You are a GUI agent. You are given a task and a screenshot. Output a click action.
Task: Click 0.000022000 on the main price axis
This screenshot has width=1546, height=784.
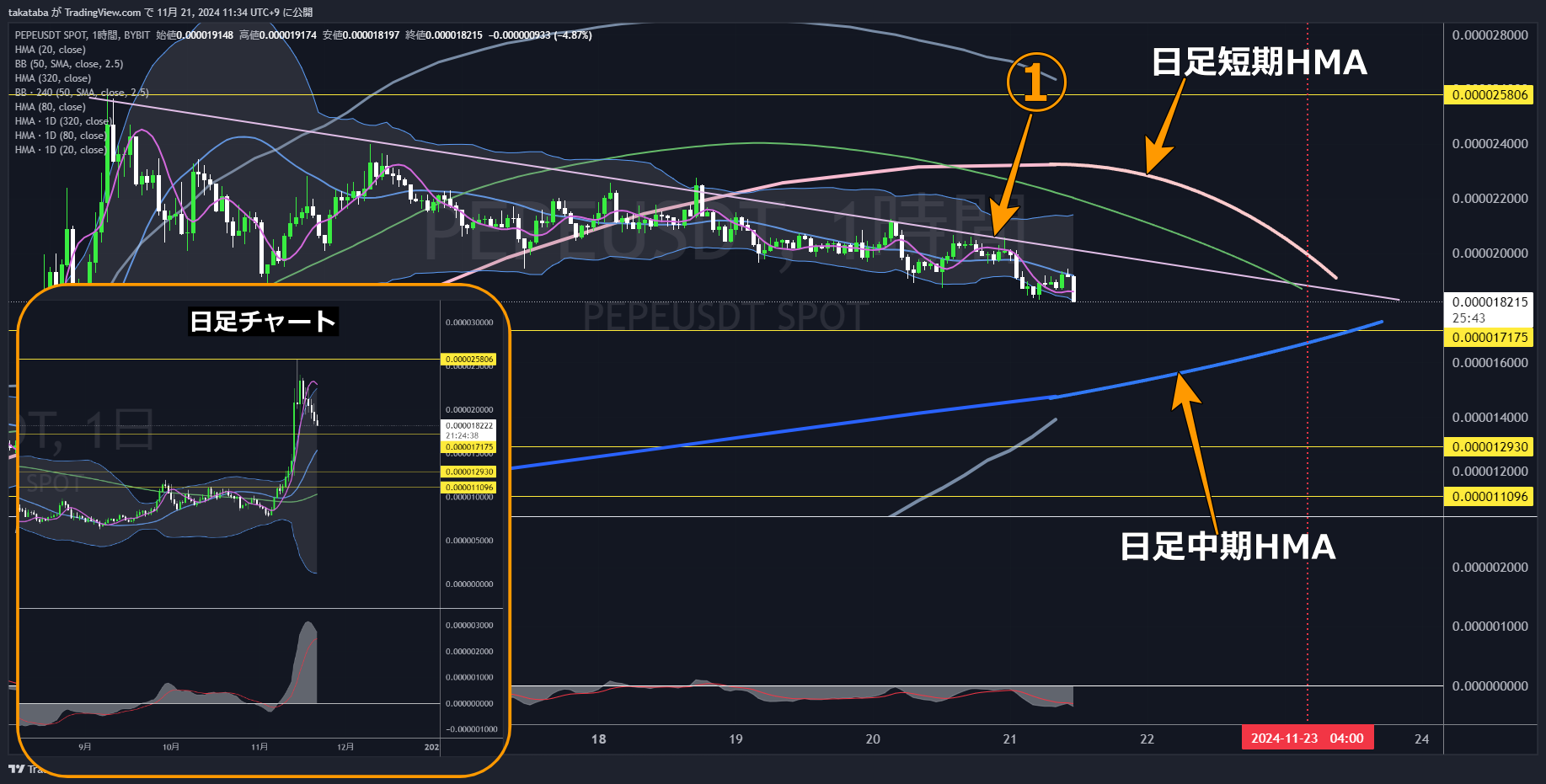click(x=1490, y=199)
